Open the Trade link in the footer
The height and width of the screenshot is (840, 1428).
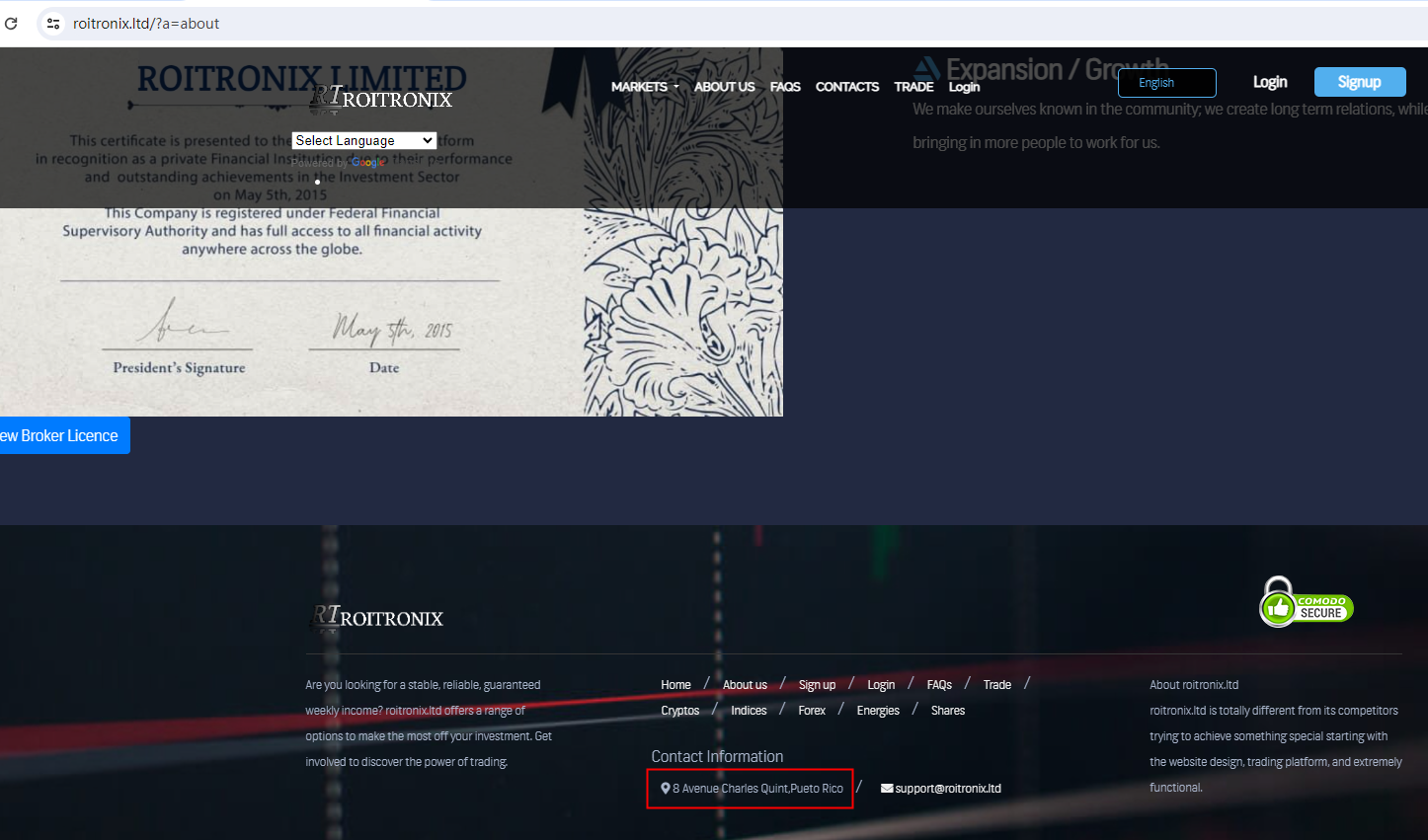coord(997,685)
